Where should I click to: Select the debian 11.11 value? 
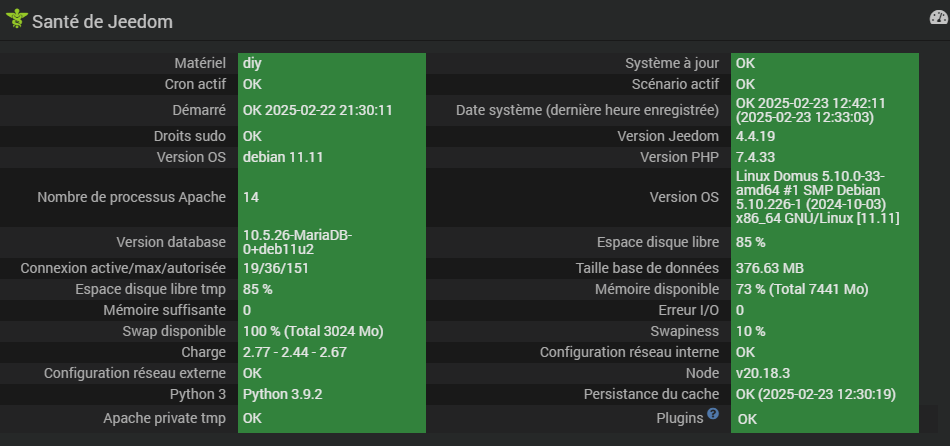283,158
